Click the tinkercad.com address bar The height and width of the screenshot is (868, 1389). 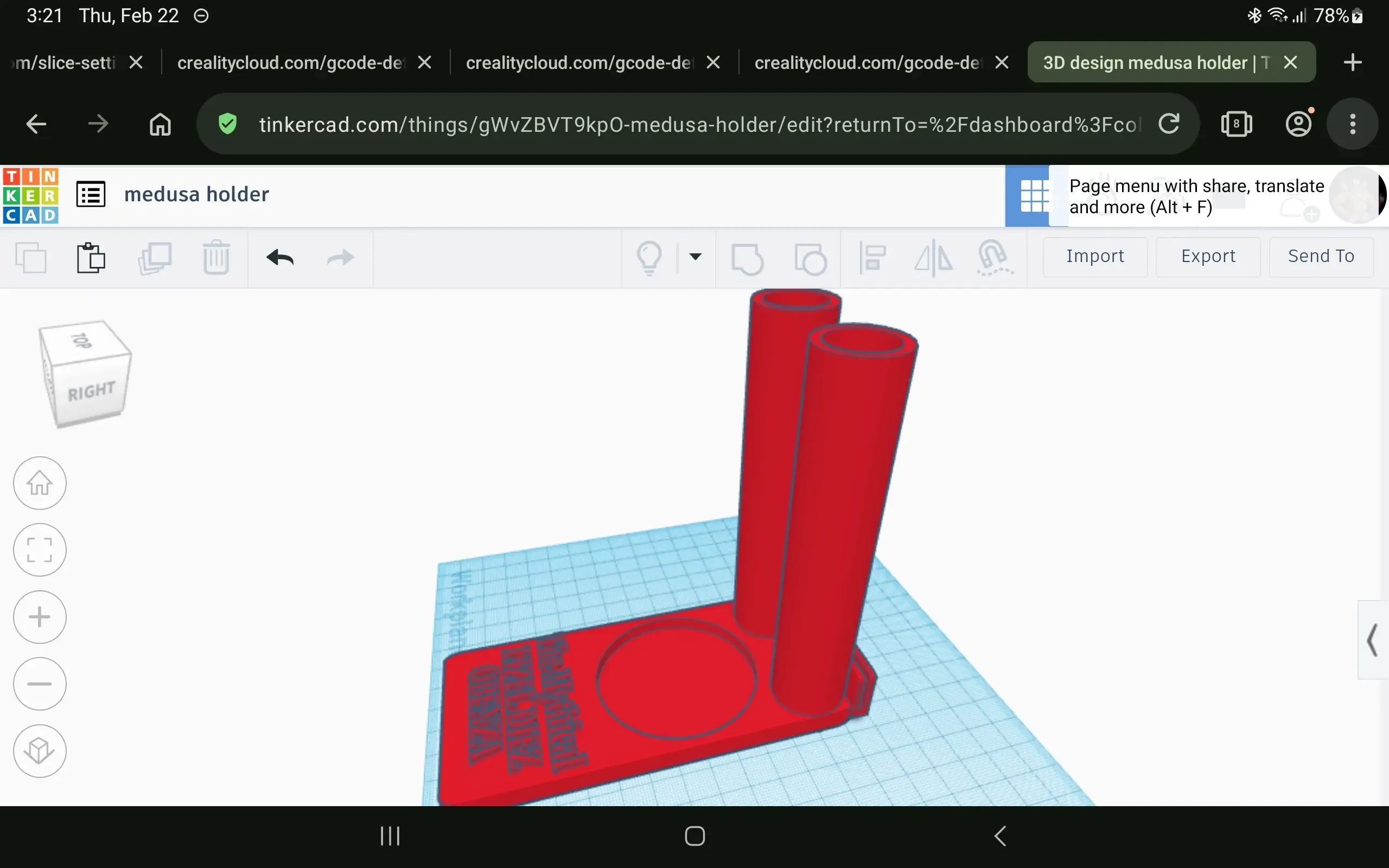(699, 125)
